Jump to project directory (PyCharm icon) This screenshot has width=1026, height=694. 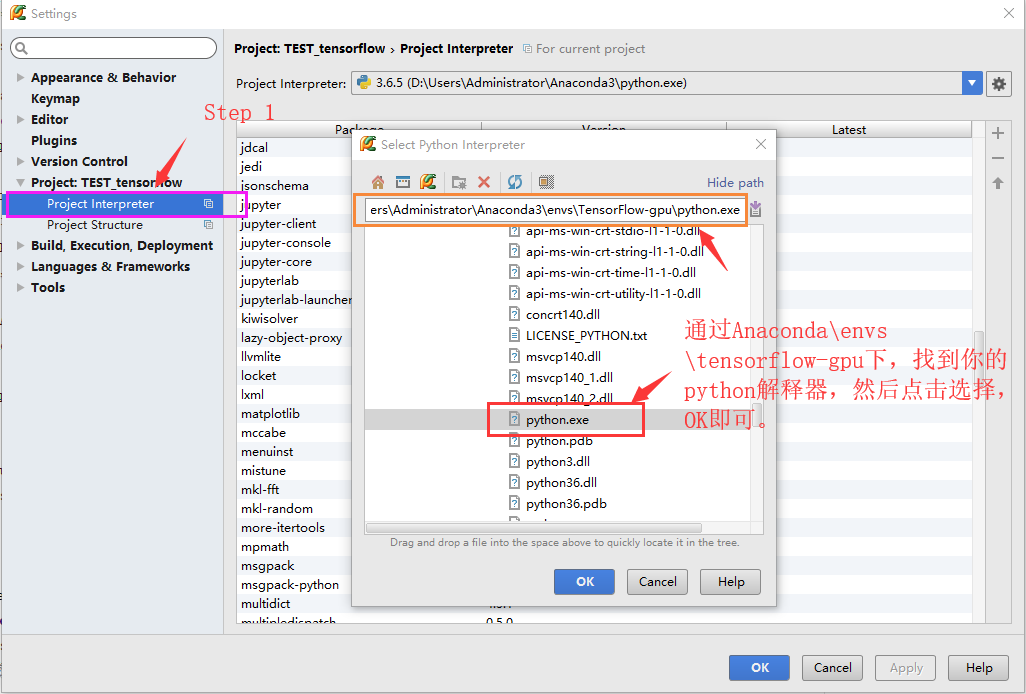[x=428, y=181]
